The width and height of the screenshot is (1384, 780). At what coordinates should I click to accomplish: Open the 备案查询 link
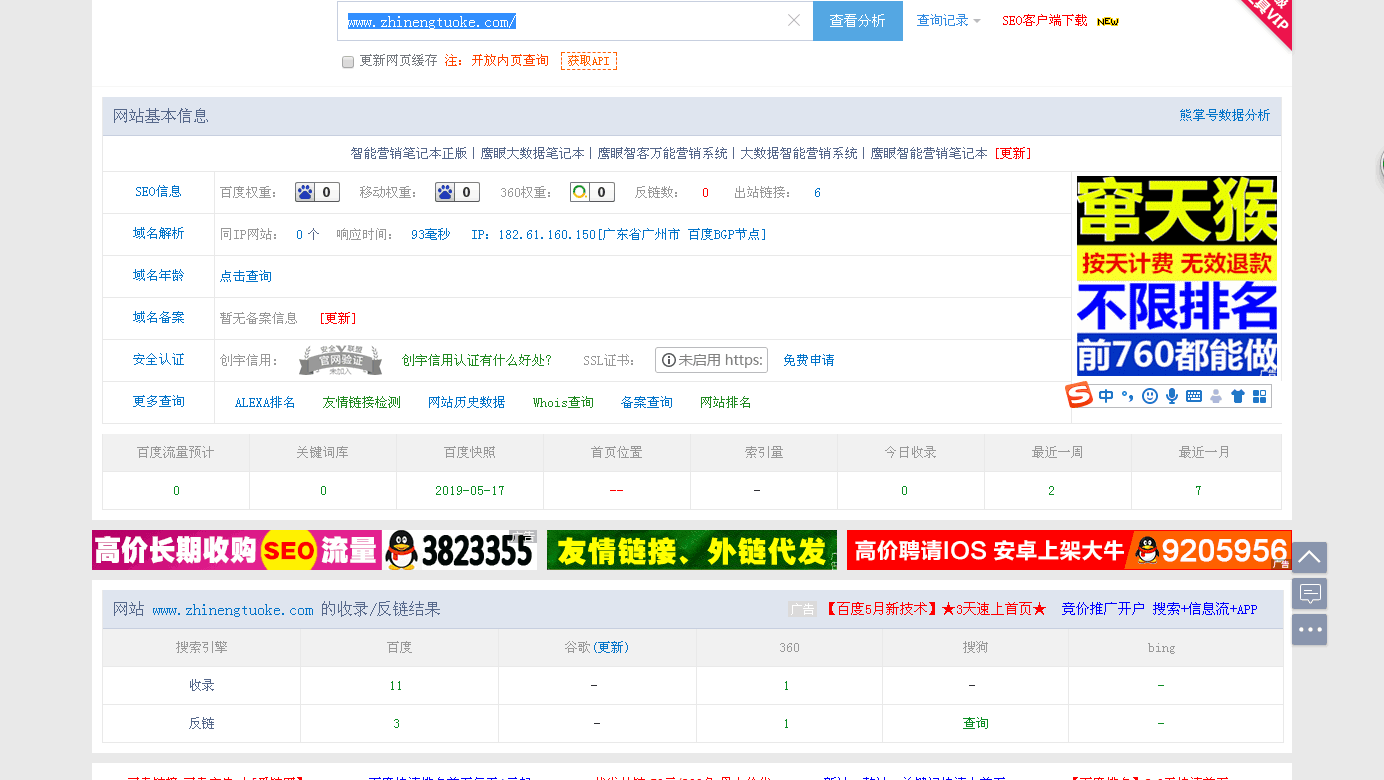point(646,402)
